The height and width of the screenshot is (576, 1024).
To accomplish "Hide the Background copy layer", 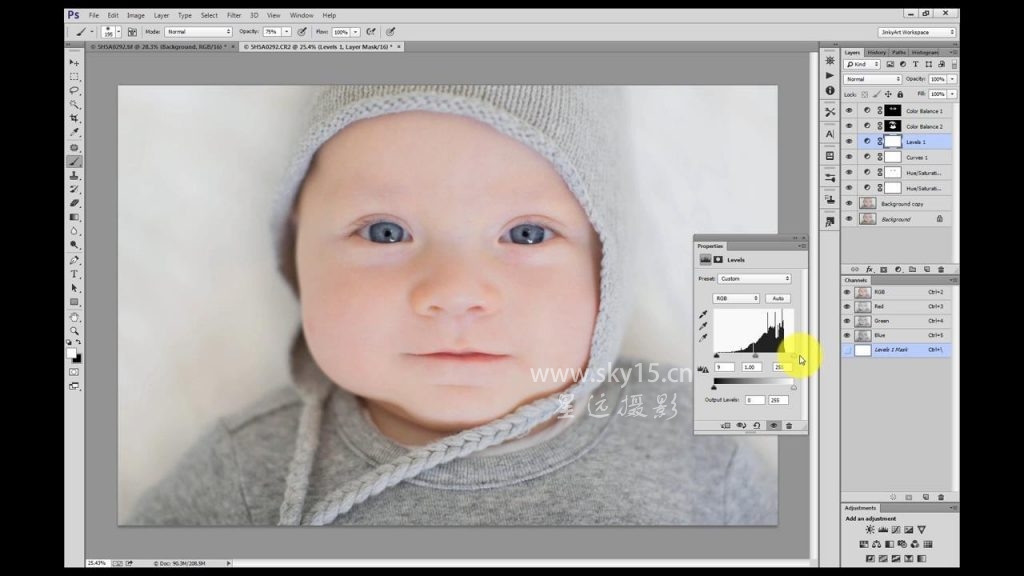I will [x=849, y=204].
